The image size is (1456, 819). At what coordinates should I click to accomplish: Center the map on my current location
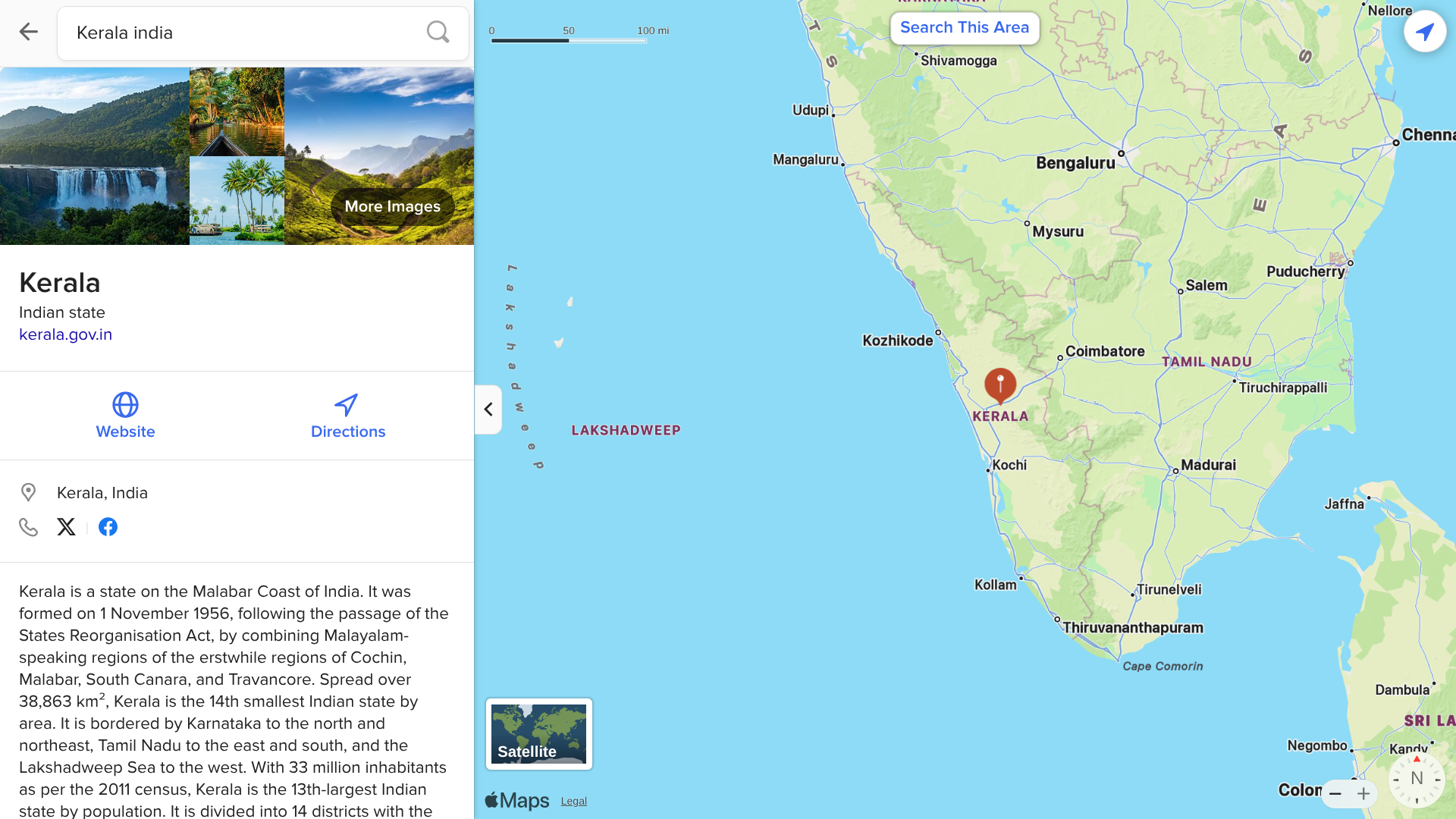click(x=1425, y=32)
